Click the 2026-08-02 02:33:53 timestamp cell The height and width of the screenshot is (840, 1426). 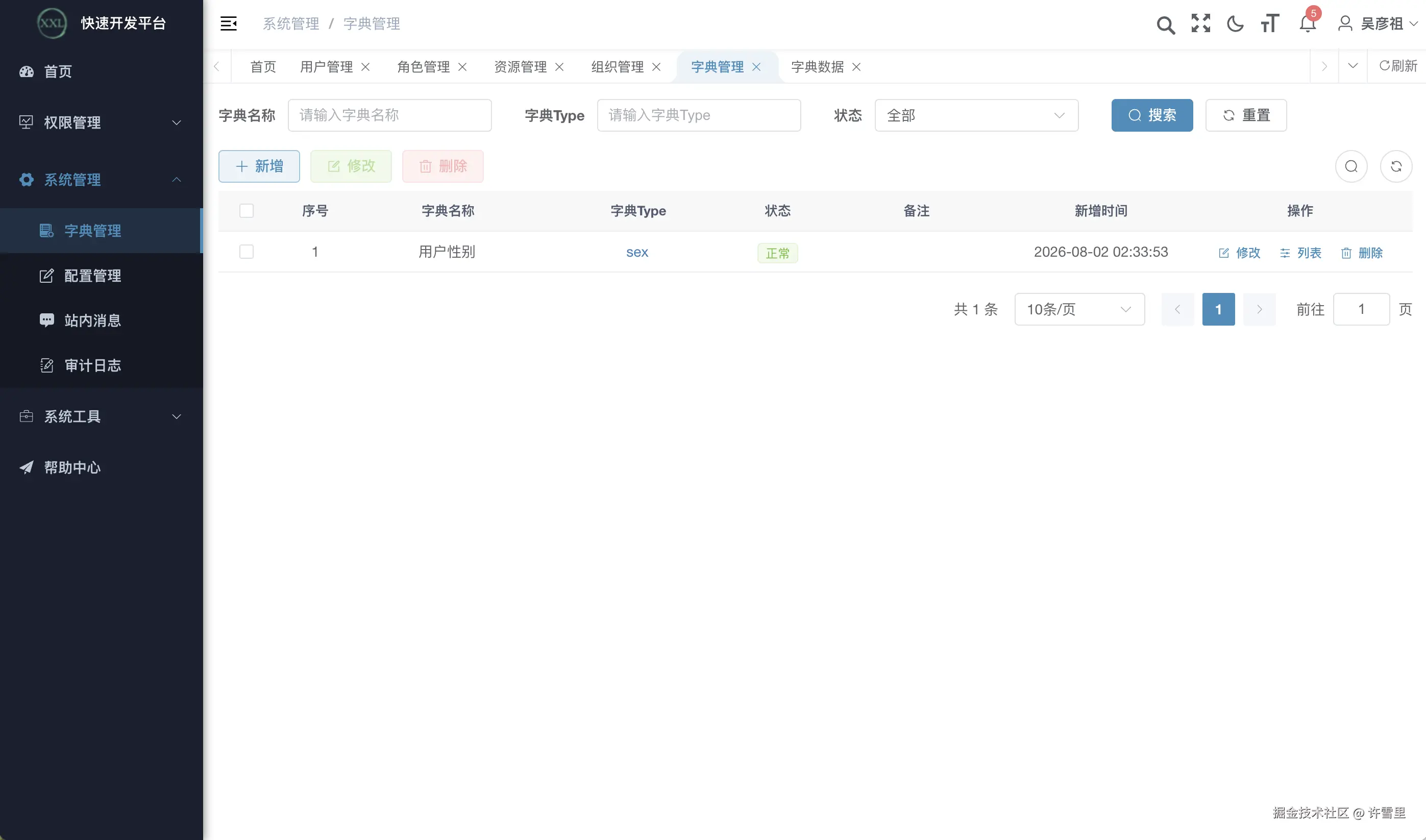tap(1100, 252)
